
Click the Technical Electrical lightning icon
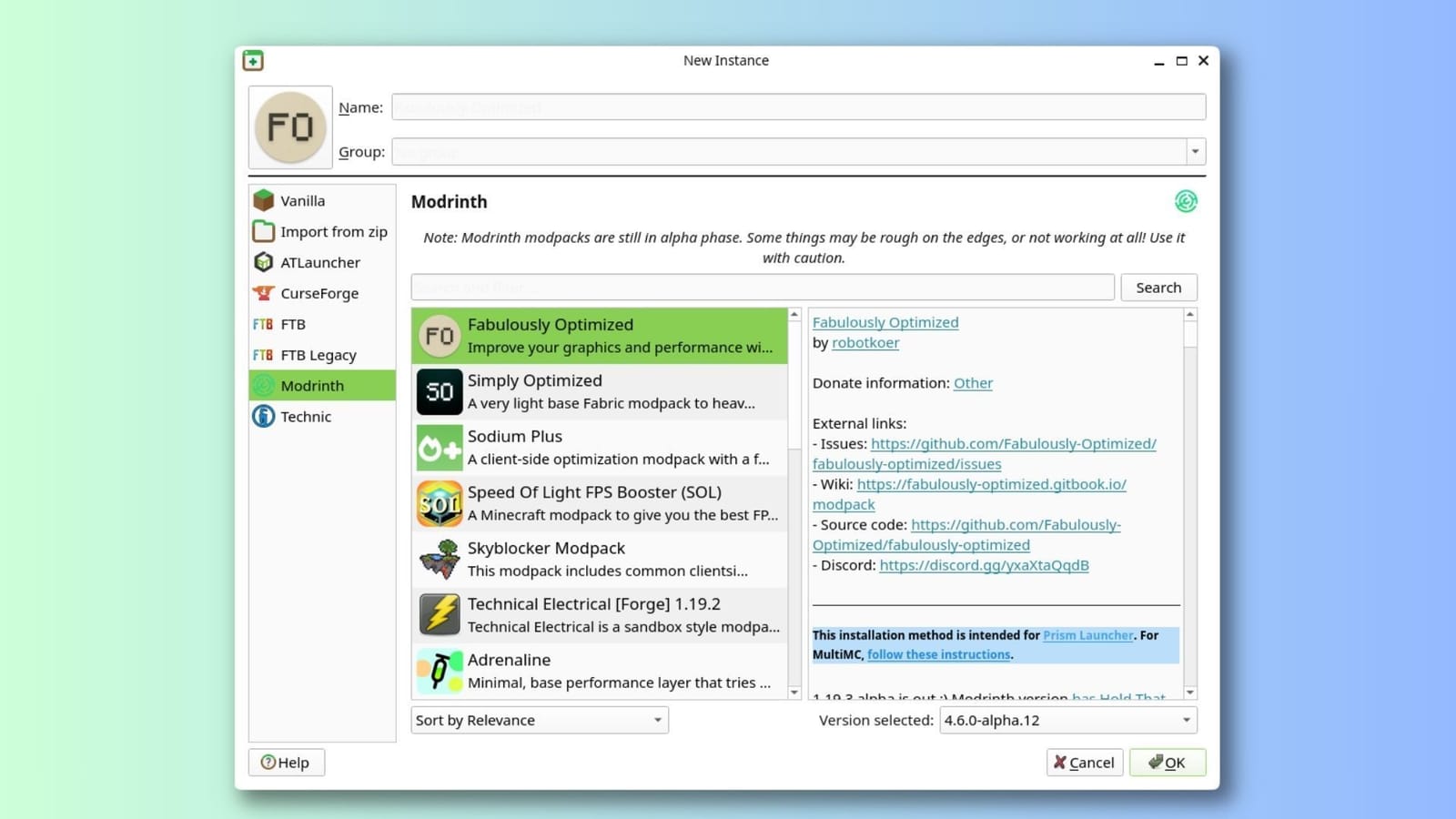pos(440,615)
